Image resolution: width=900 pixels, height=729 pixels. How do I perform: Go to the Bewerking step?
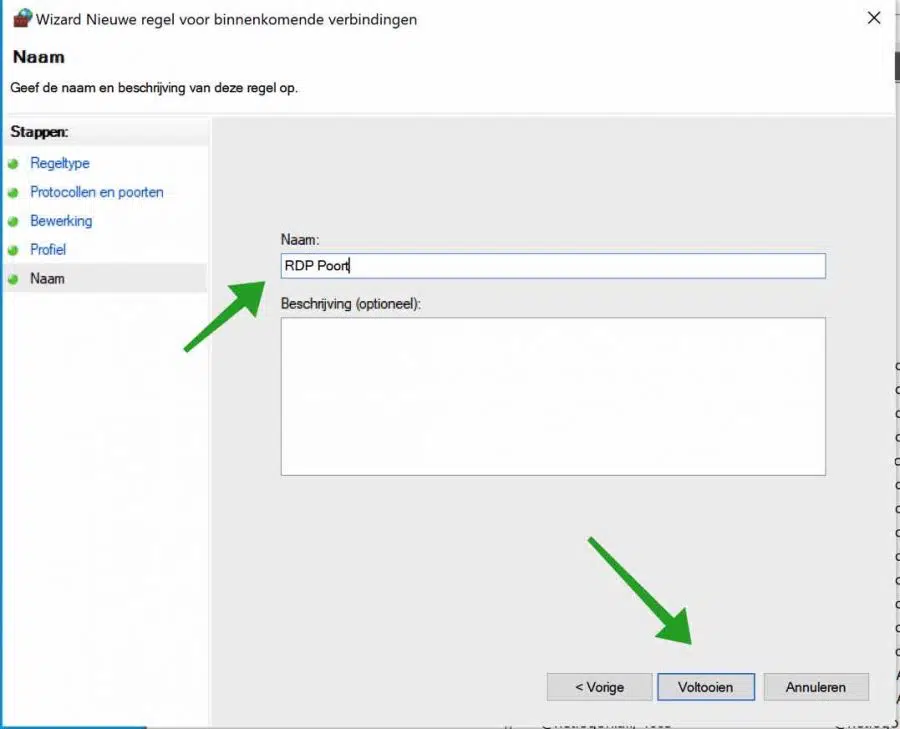click(61, 220)
